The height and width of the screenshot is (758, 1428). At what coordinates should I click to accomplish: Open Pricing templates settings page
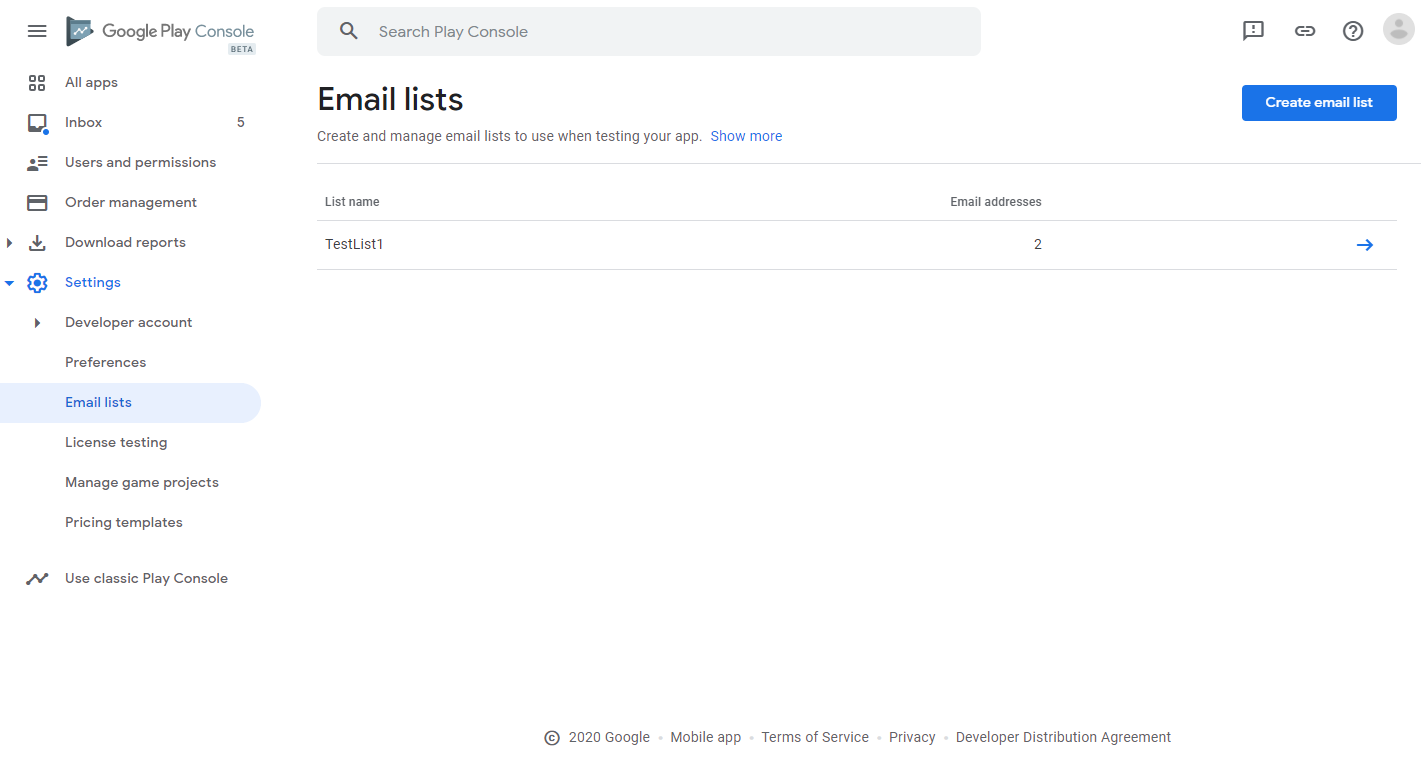pos(124,523)
